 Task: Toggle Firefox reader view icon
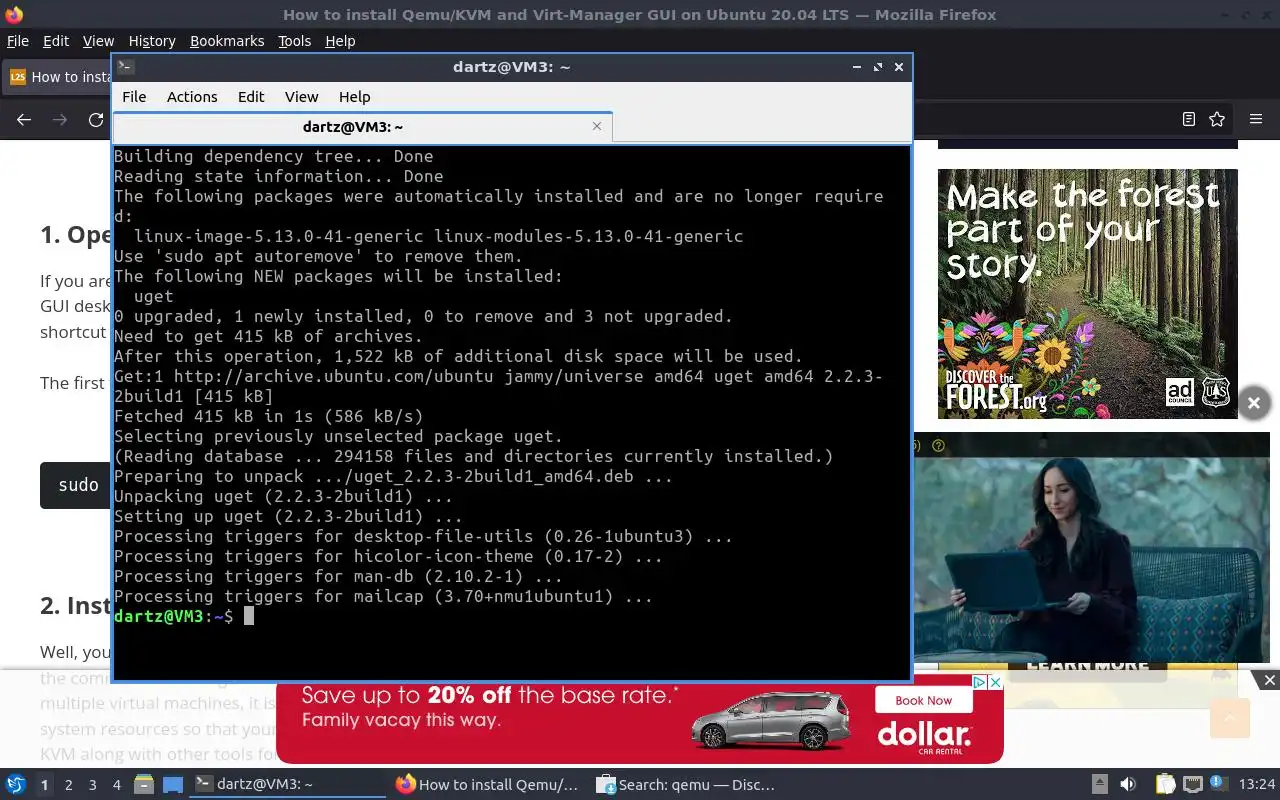(x=1188, y=119)
